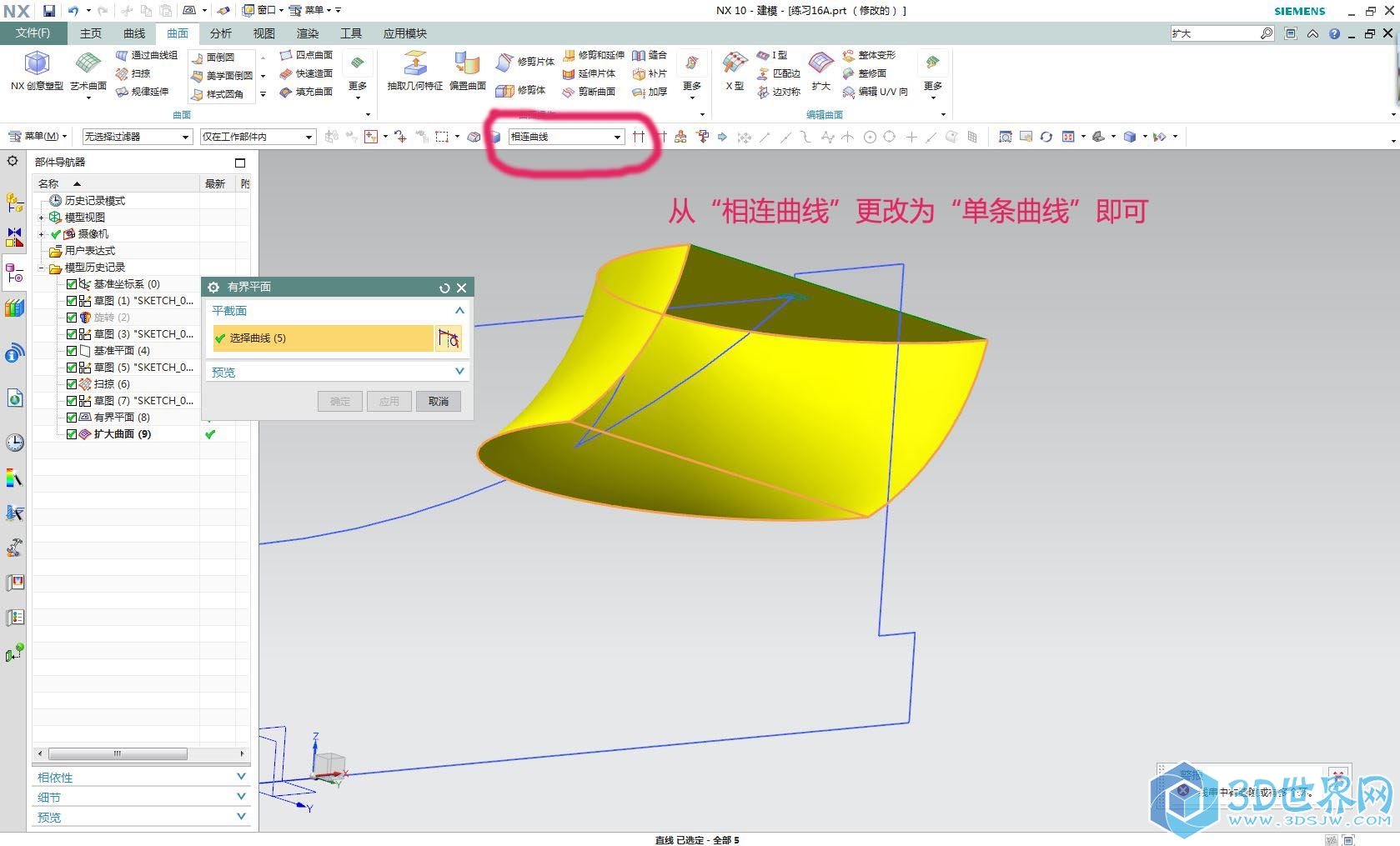Toggle checkbox for 草图 (1) SKETCH_0
1400x846 pixels.
pyautogui.click(x=72, y=301)
